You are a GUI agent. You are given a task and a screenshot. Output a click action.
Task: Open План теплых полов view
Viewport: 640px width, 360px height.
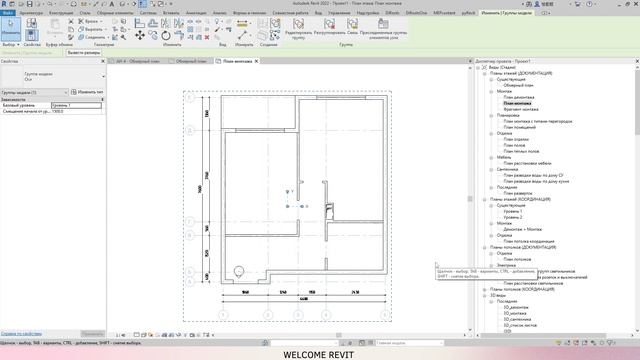[521, 151]
